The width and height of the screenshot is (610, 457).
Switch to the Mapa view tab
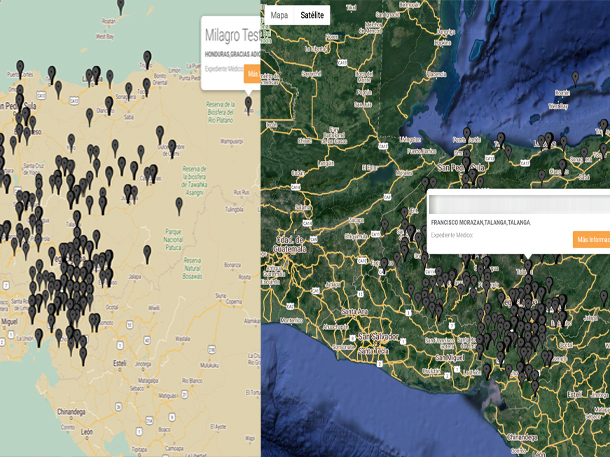coord(279,15)
